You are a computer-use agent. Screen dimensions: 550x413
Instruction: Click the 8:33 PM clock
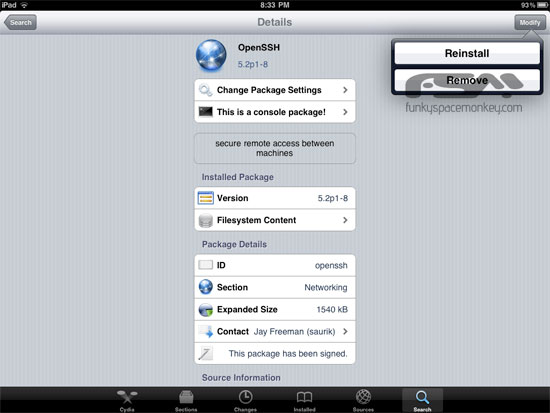[275, 5]
